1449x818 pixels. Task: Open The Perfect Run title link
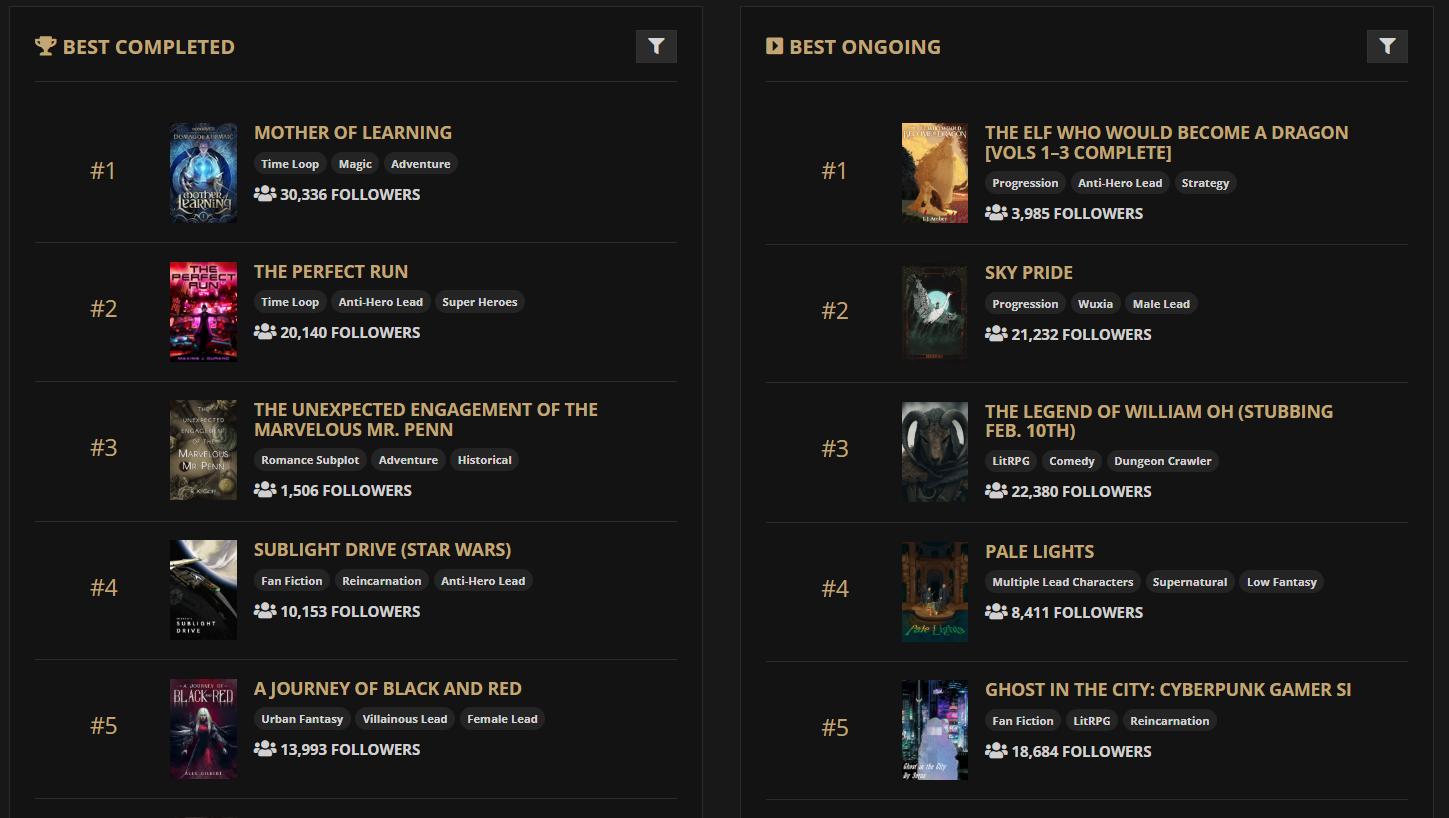point(331,271)
